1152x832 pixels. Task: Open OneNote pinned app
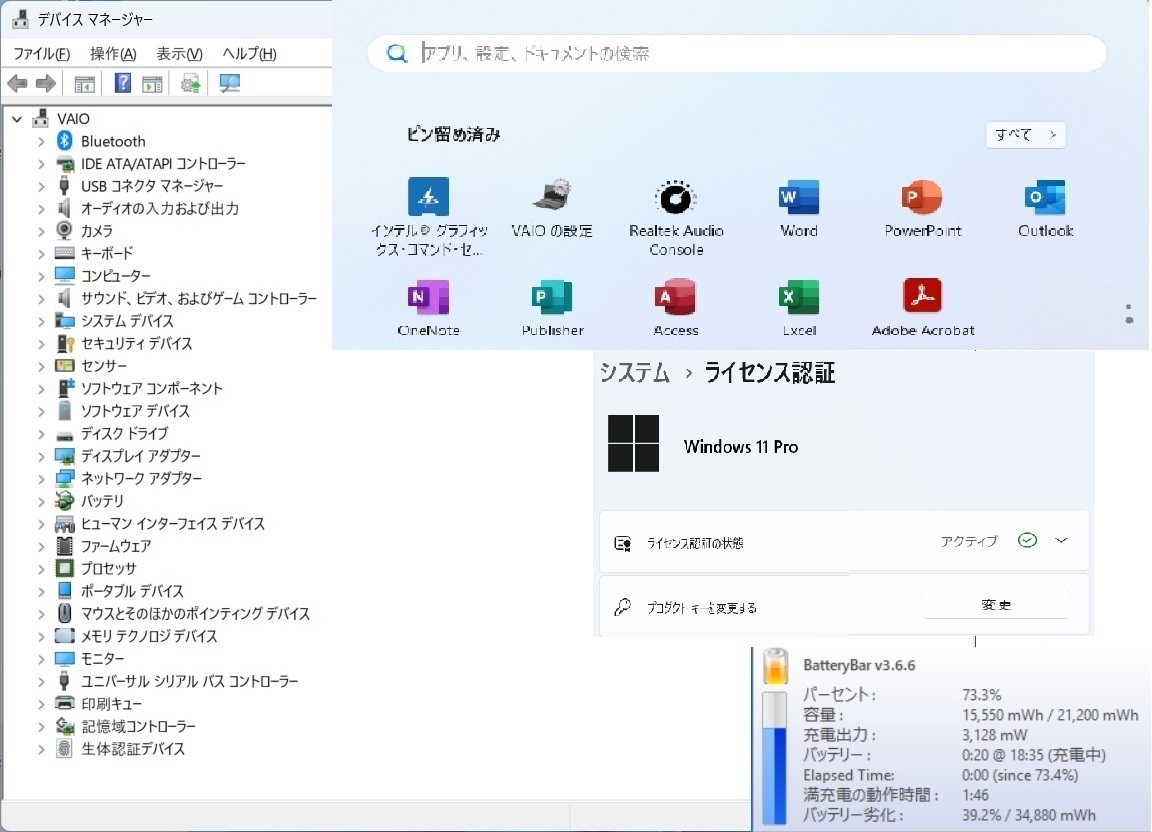click(x=428, y=297)
